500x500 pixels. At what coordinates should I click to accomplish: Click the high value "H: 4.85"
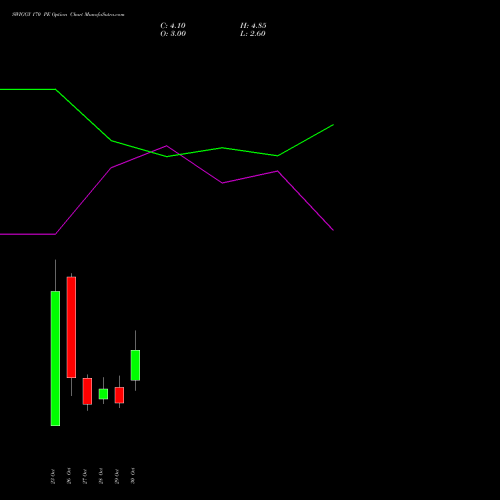click(253, 26)
